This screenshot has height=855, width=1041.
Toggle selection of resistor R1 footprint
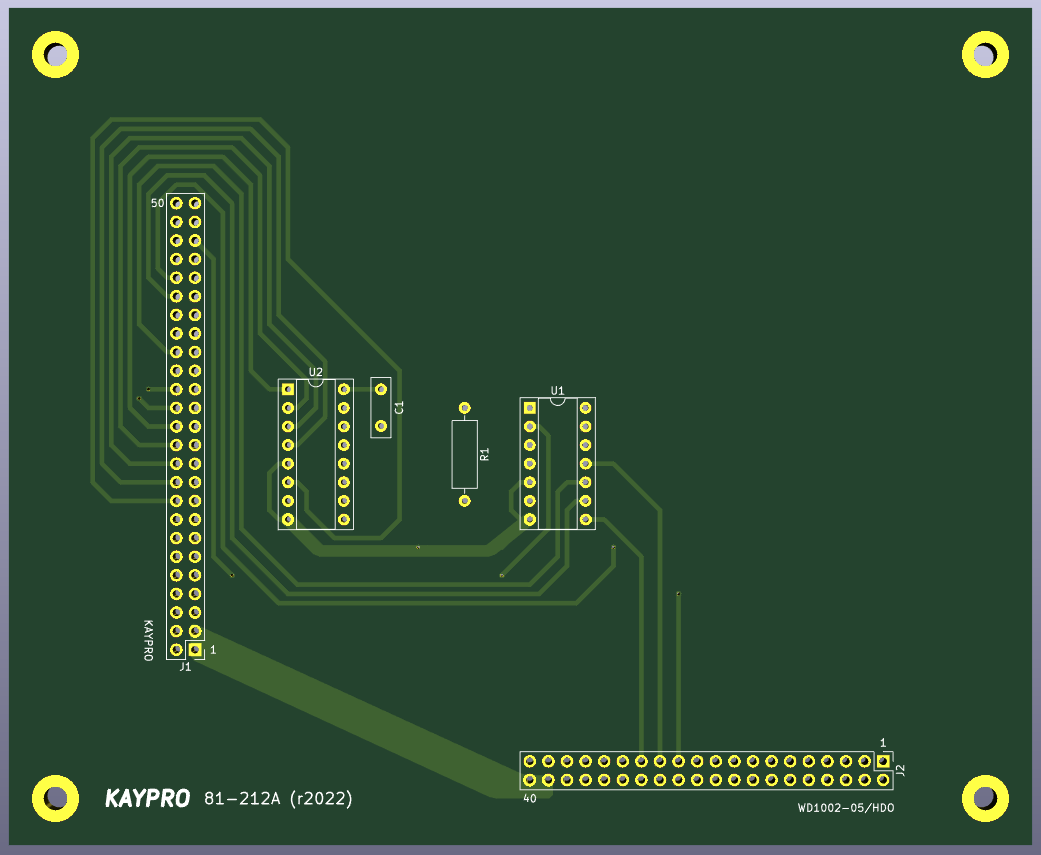pyautogui.click(x=464, y=453)
